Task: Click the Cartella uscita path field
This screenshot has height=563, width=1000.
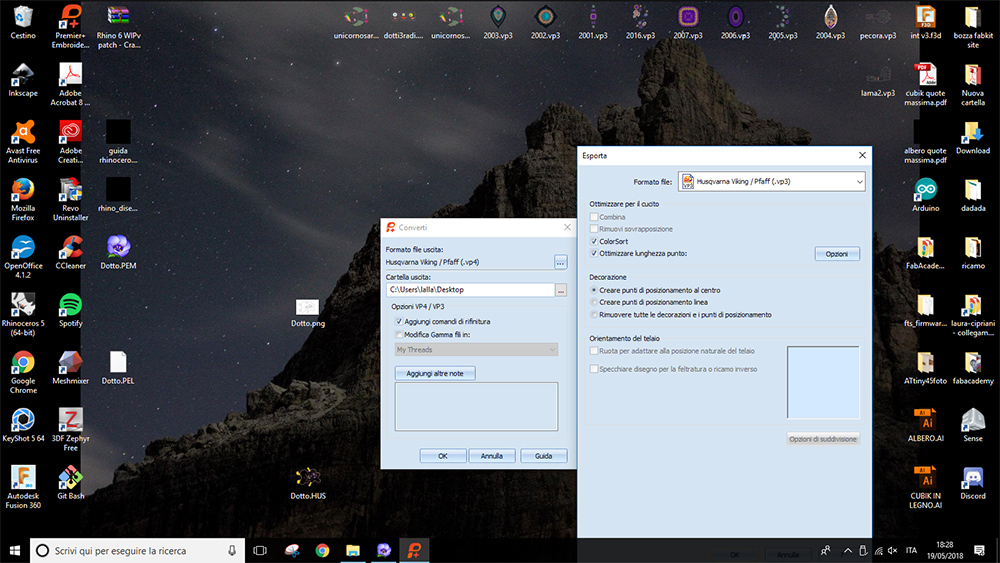Action: [470, 290]
